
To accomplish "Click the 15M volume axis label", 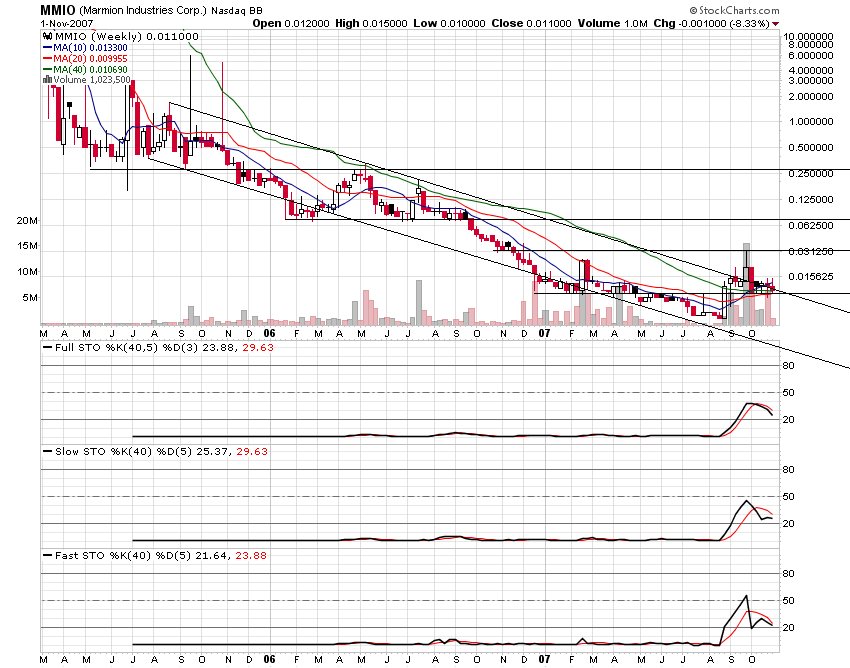I will (x=27, y=246).
